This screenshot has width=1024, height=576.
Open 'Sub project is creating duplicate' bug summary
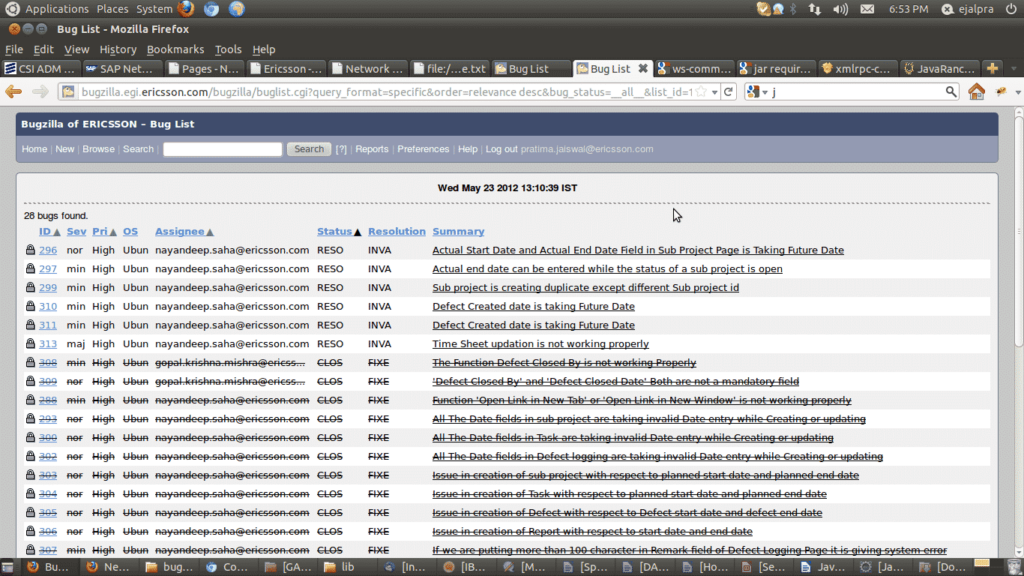point(586,287)
